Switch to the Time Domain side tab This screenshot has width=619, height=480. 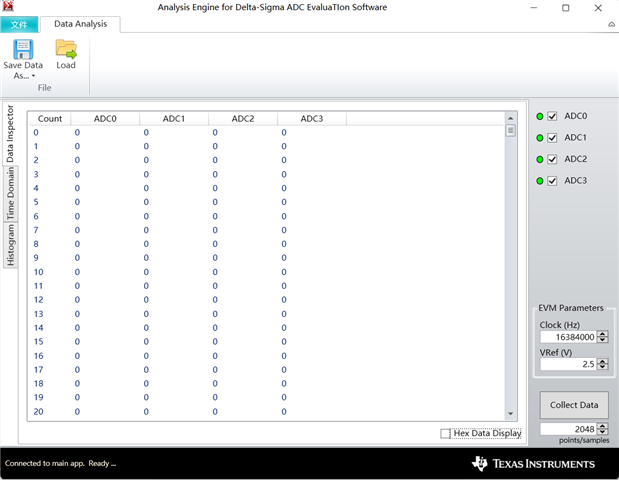coord(10,193)
